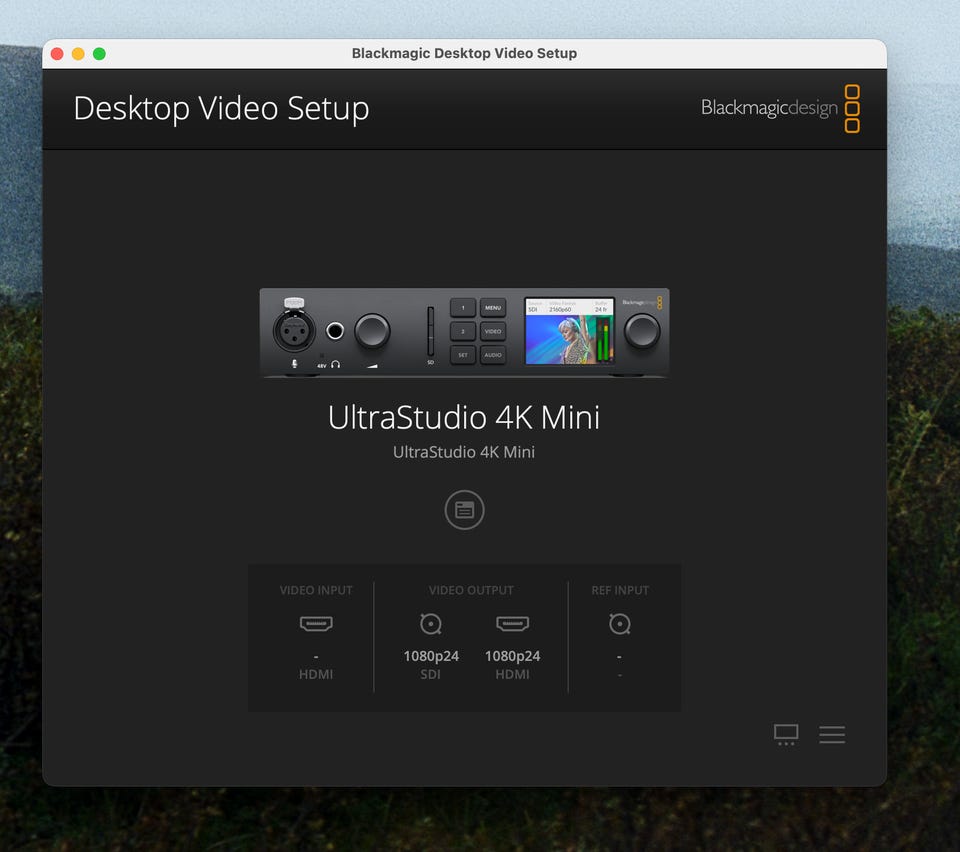Close the Blackmagic Desktop Video Setup window
This screenshot has height=852, width=960.
point(57,54)
